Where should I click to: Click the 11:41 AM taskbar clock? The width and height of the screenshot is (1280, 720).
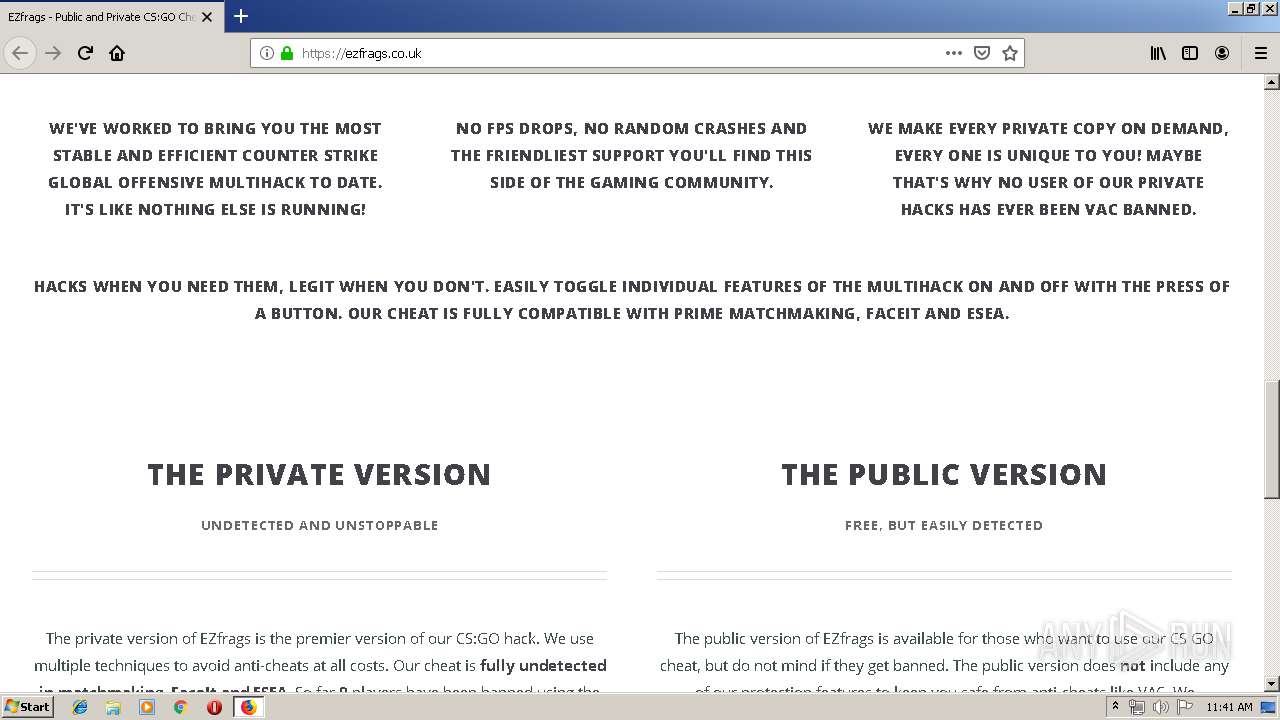coord(1229,707)
